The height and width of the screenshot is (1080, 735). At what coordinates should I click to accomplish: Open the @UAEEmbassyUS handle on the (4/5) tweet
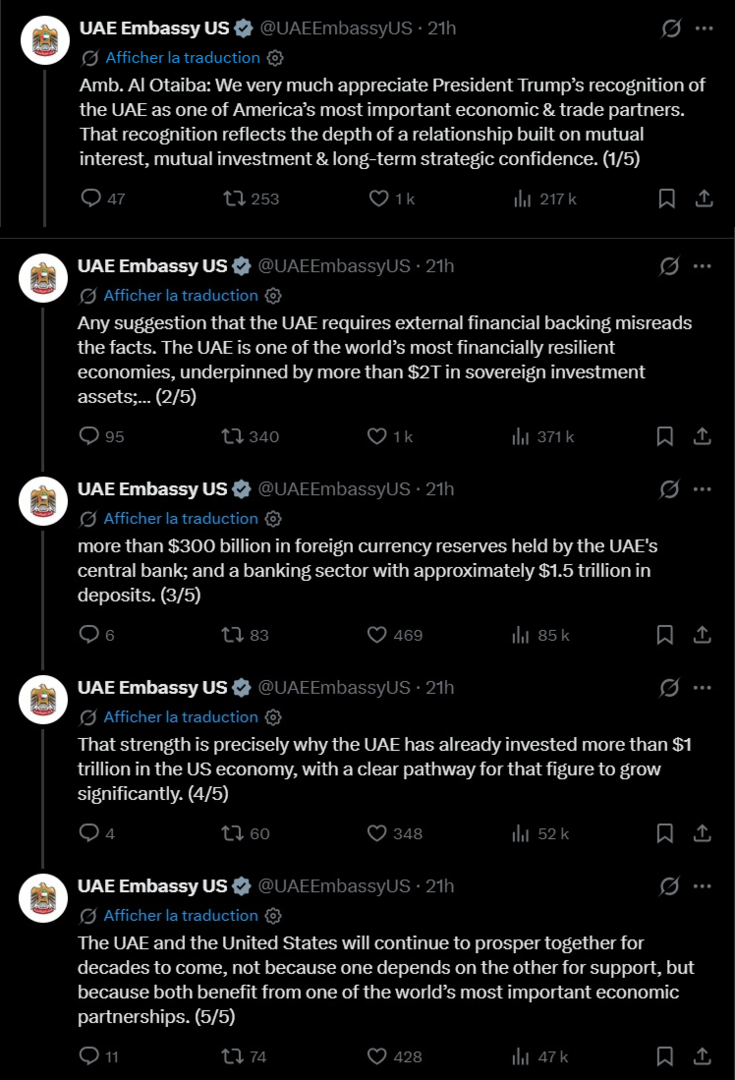[x=334, y=688]
